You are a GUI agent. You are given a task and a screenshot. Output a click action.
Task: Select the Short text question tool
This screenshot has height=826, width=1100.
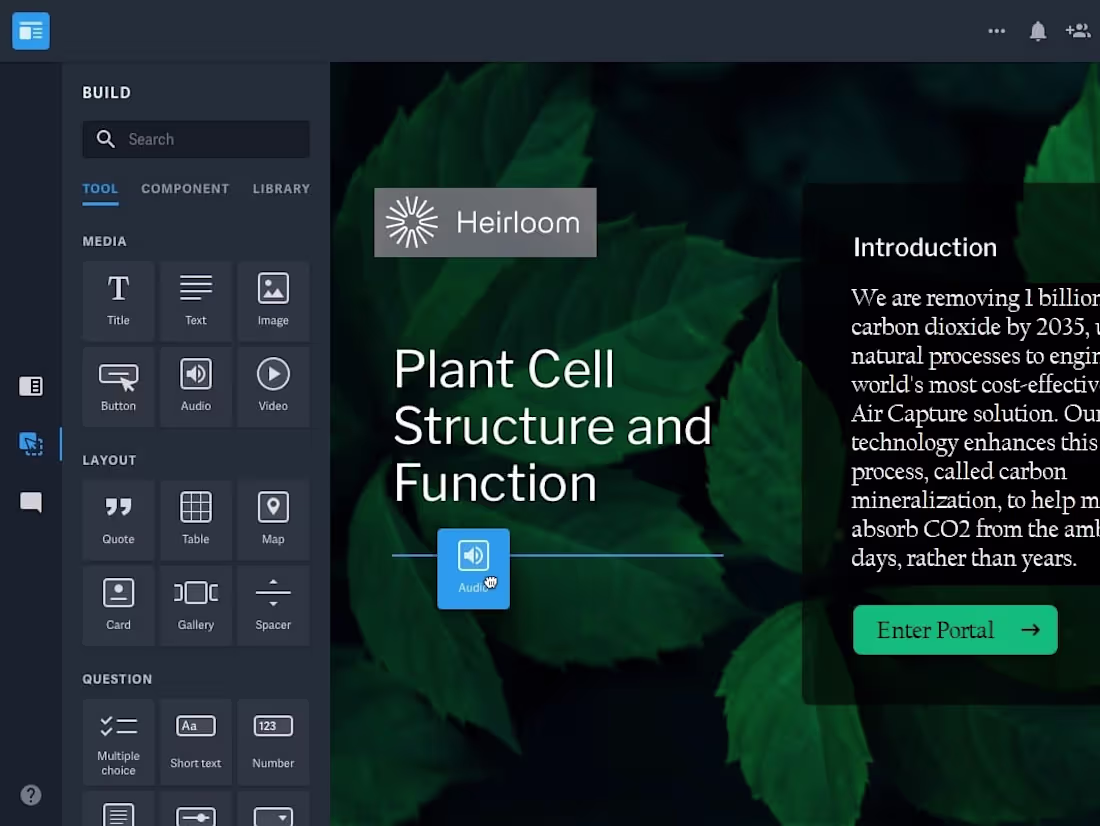pyautogui.click(x=195, y=742)
